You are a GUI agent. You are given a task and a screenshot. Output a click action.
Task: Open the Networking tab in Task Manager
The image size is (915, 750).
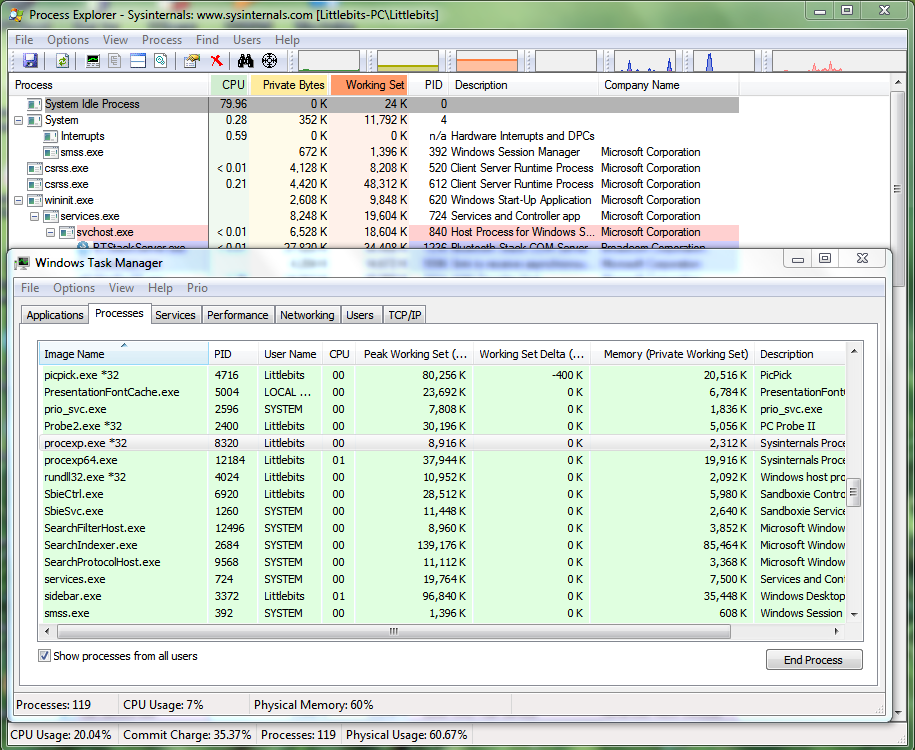pos(307,315)
